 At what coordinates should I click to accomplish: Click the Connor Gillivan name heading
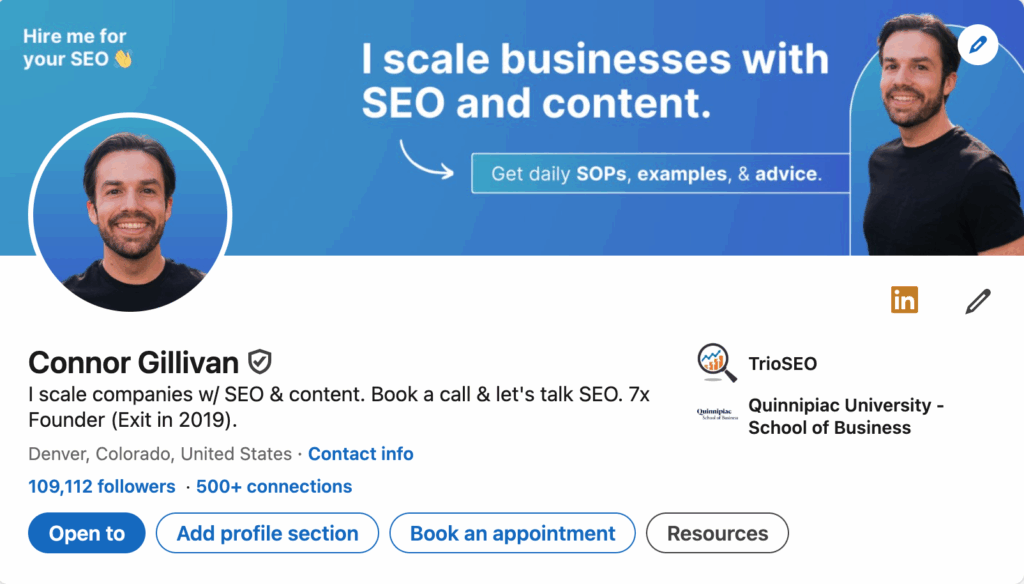133,362
